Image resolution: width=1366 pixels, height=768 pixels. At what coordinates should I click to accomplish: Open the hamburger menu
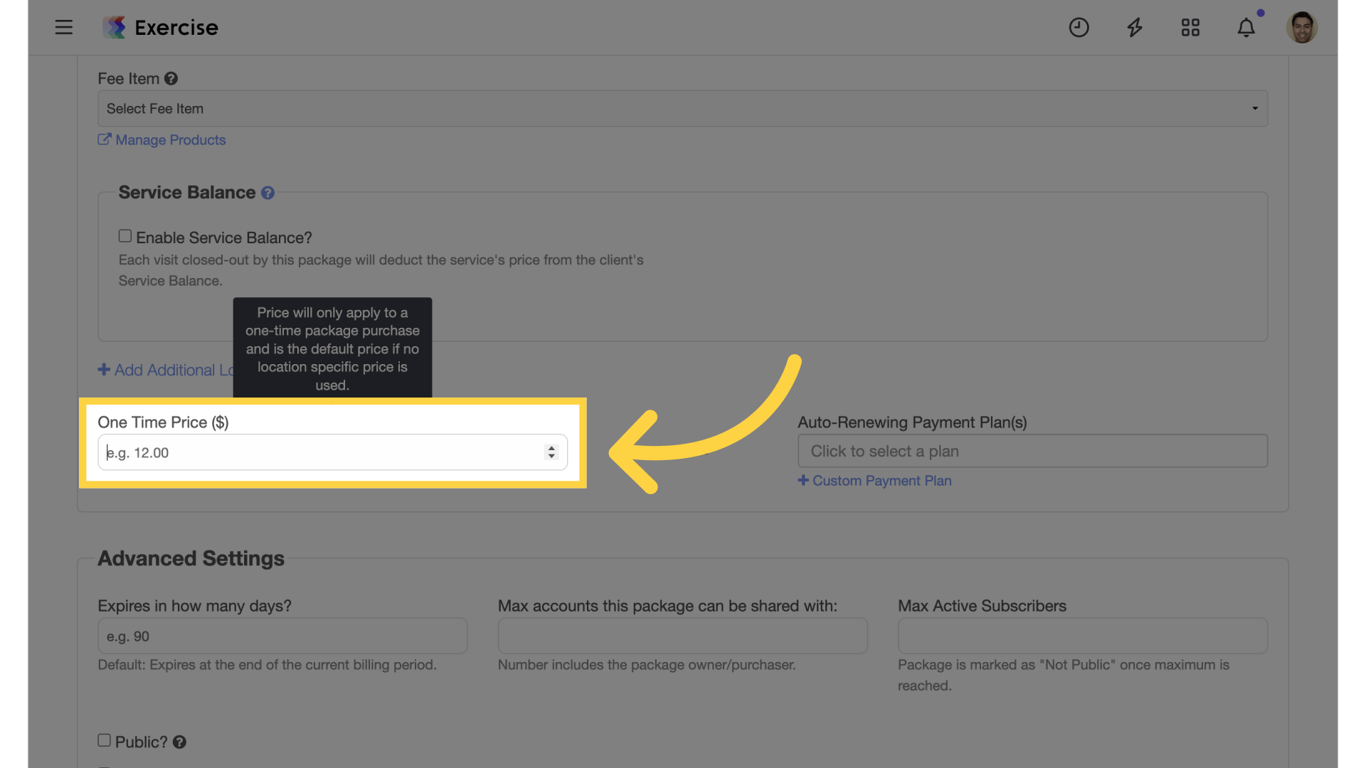click(64, 27)
